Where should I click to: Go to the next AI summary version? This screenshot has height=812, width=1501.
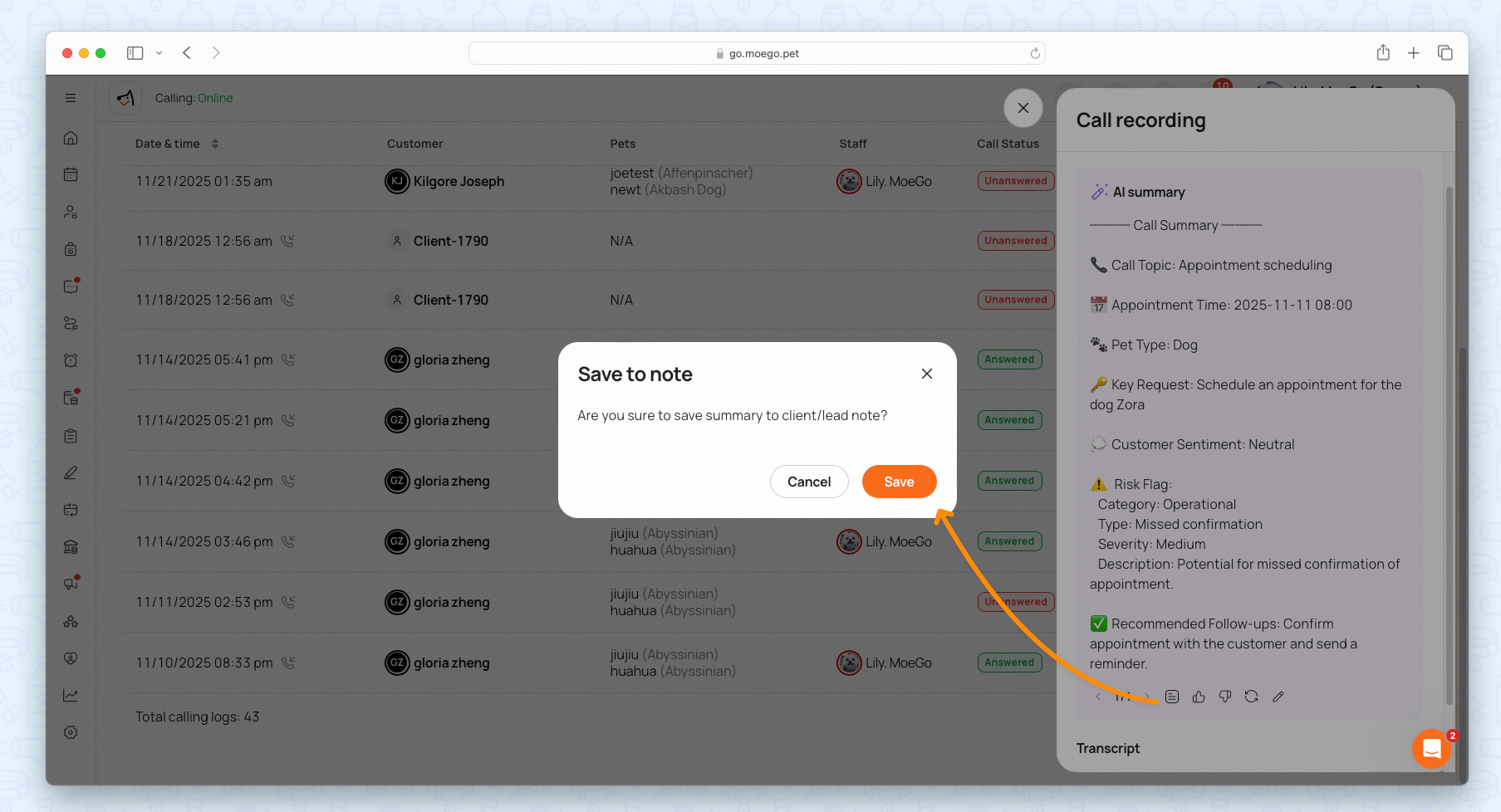(x=1147, y=697)
